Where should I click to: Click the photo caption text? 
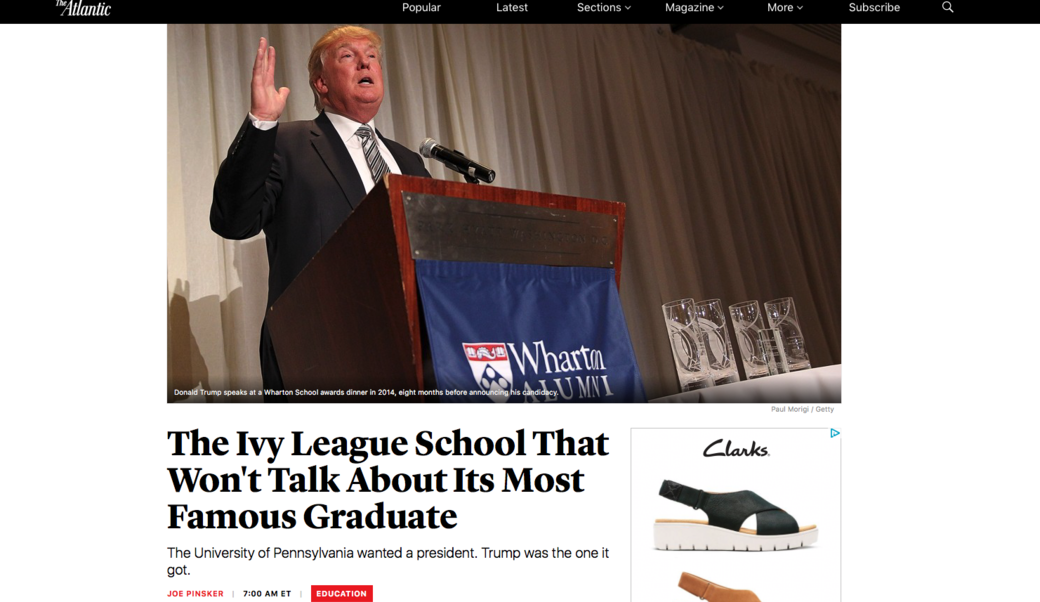(366, 392)
